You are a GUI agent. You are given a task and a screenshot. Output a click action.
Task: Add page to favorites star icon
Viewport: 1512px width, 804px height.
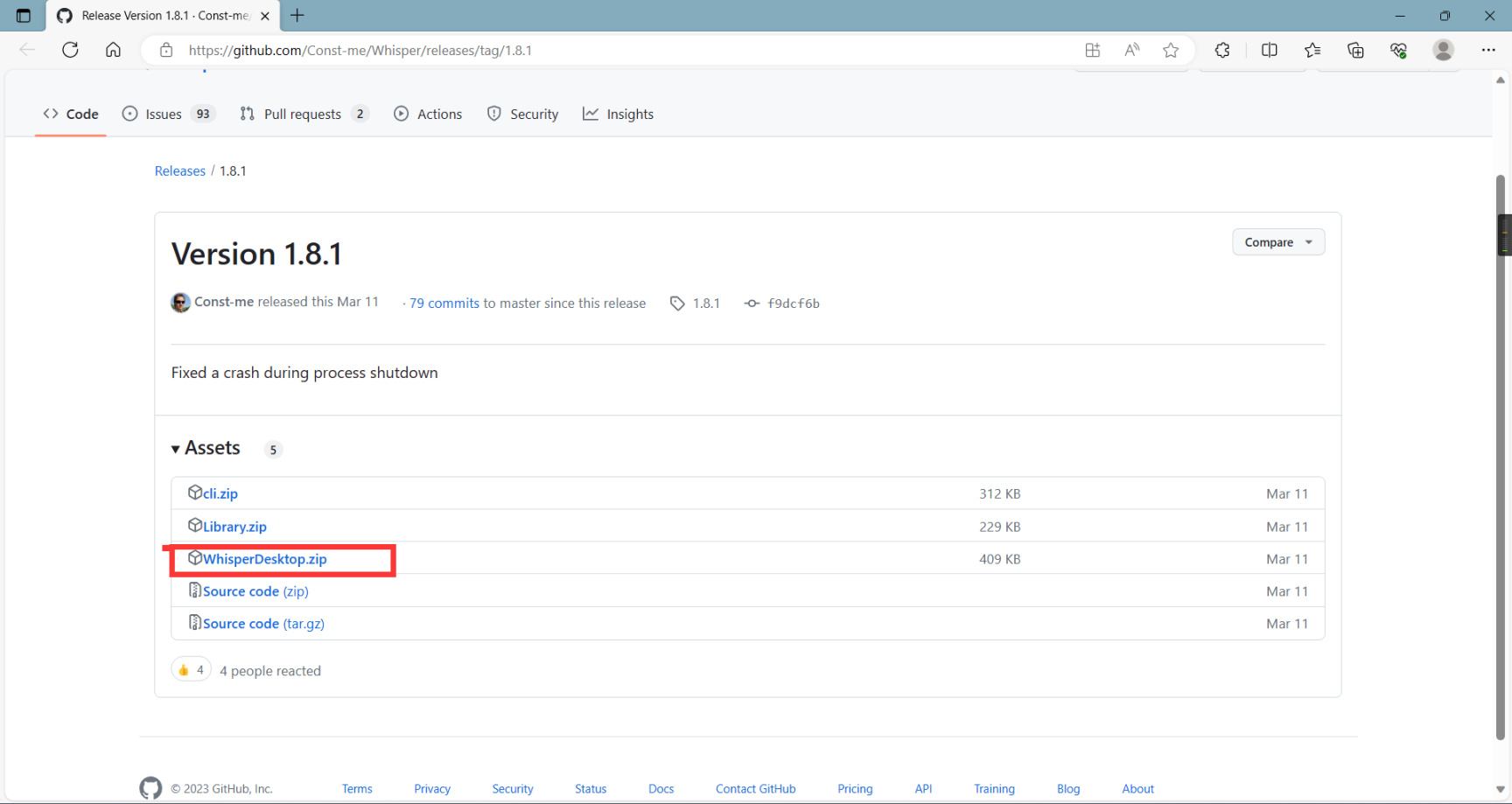[1171, 51]
